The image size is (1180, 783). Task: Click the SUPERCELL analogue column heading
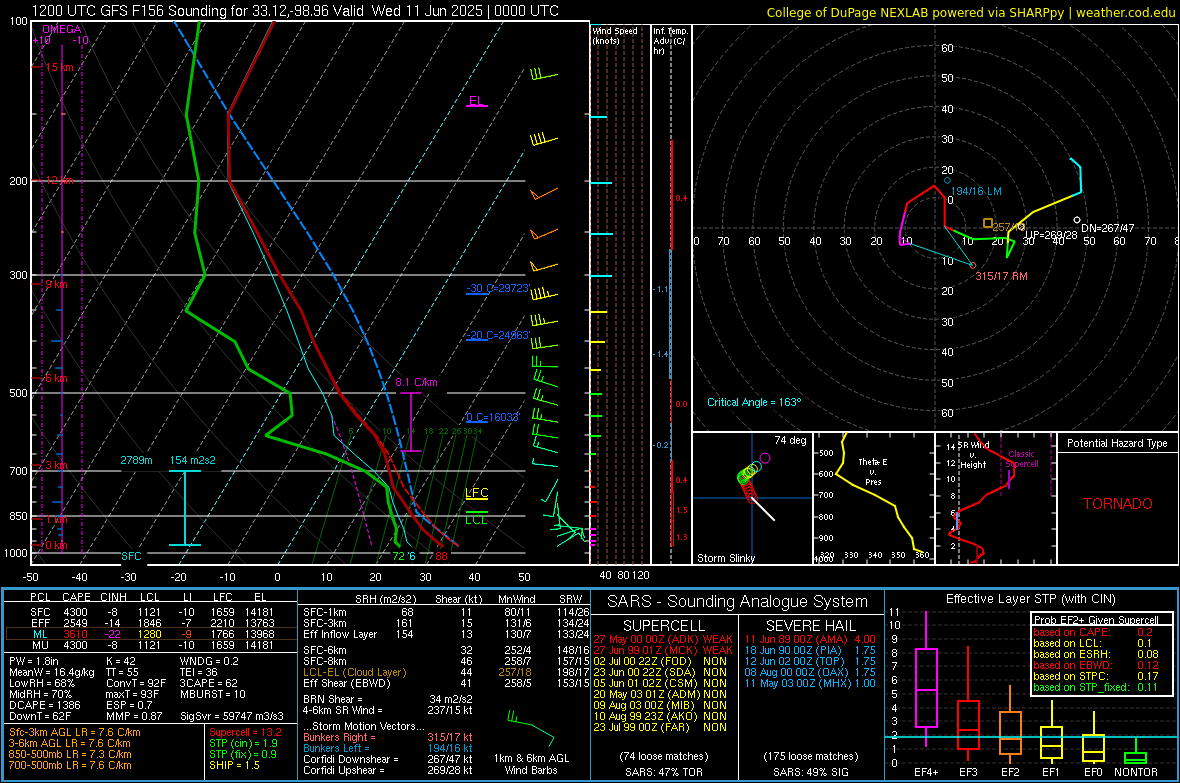[x=664, y=626]
